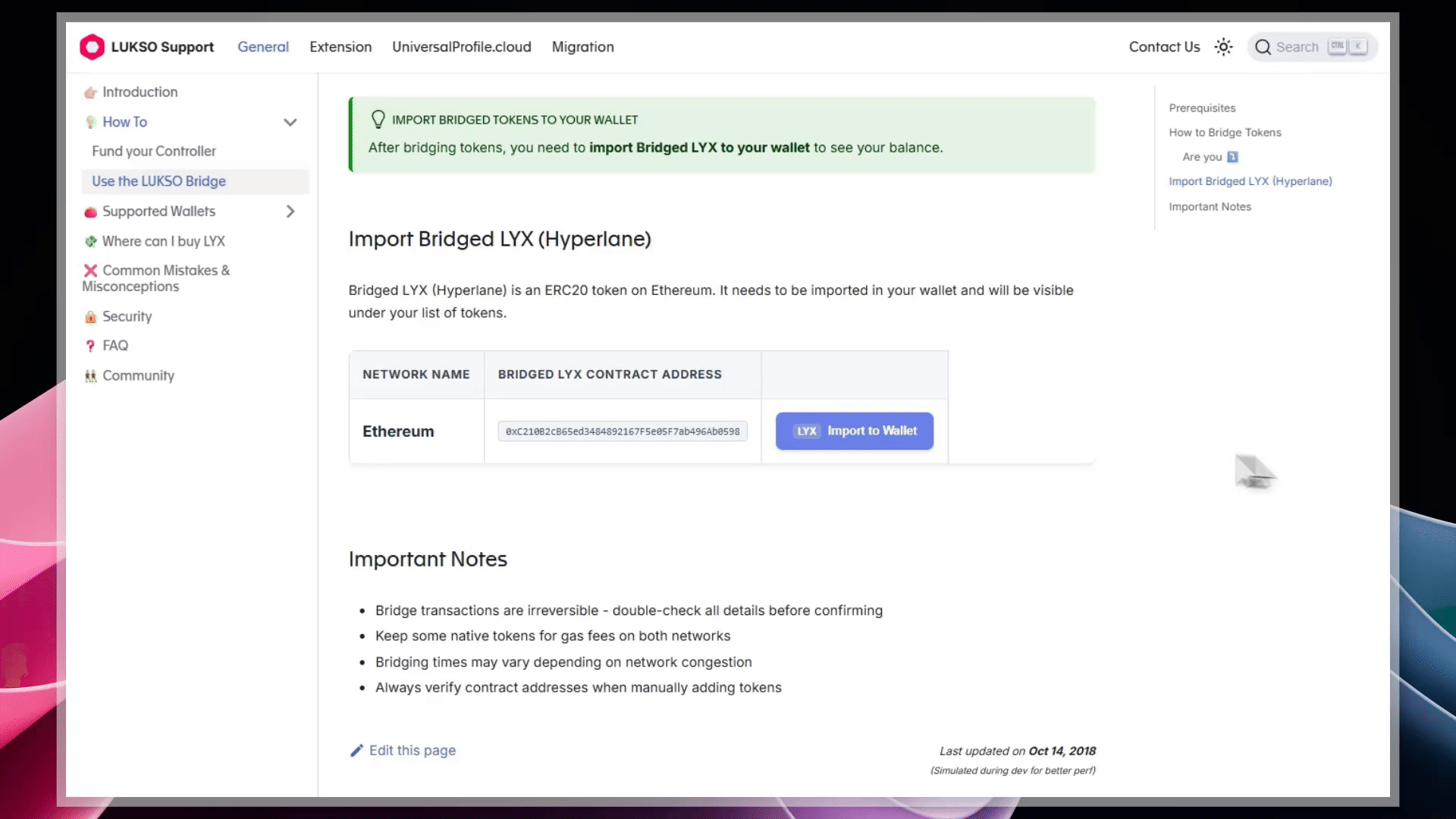Screen dimensions: 1456x819
Task: Select Use the LUKSO Bridge in sidebar
Action: click(x=195, y=181)
